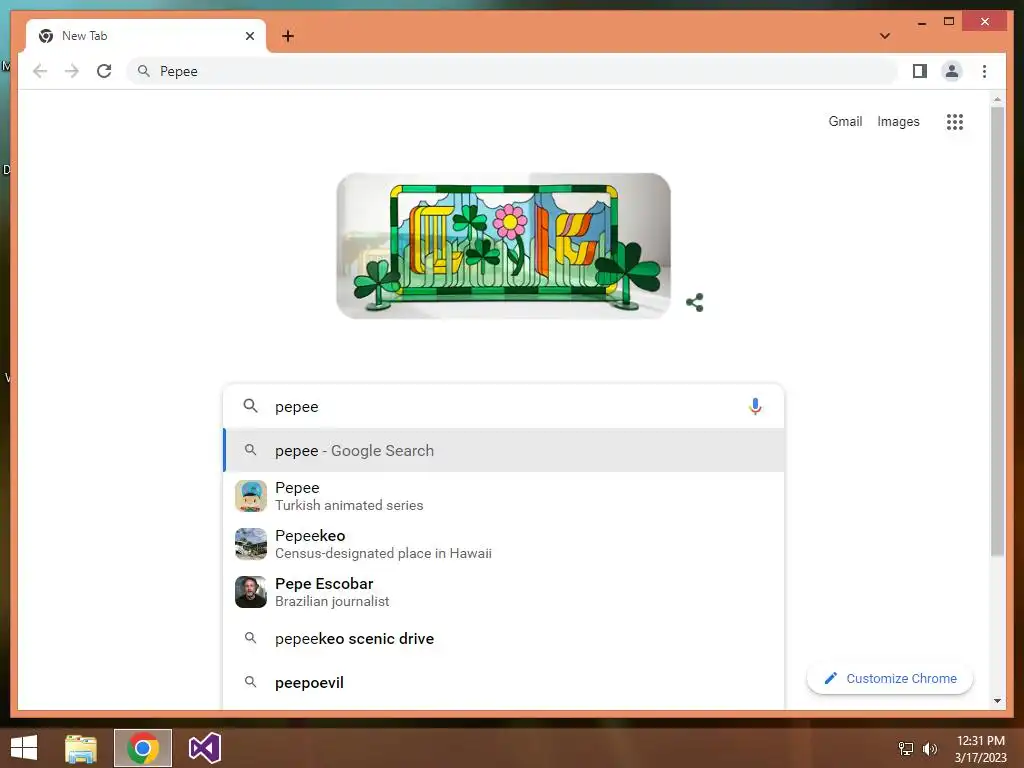This screenshot has width=1024, height=768.
Task: Expand the tab search dropdown chevron
Action: [x=885, y=36]
